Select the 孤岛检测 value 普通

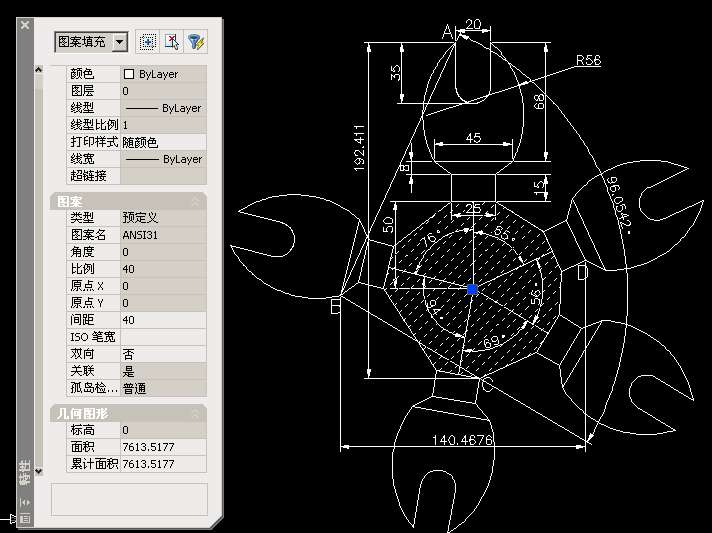tap(163, 388)
